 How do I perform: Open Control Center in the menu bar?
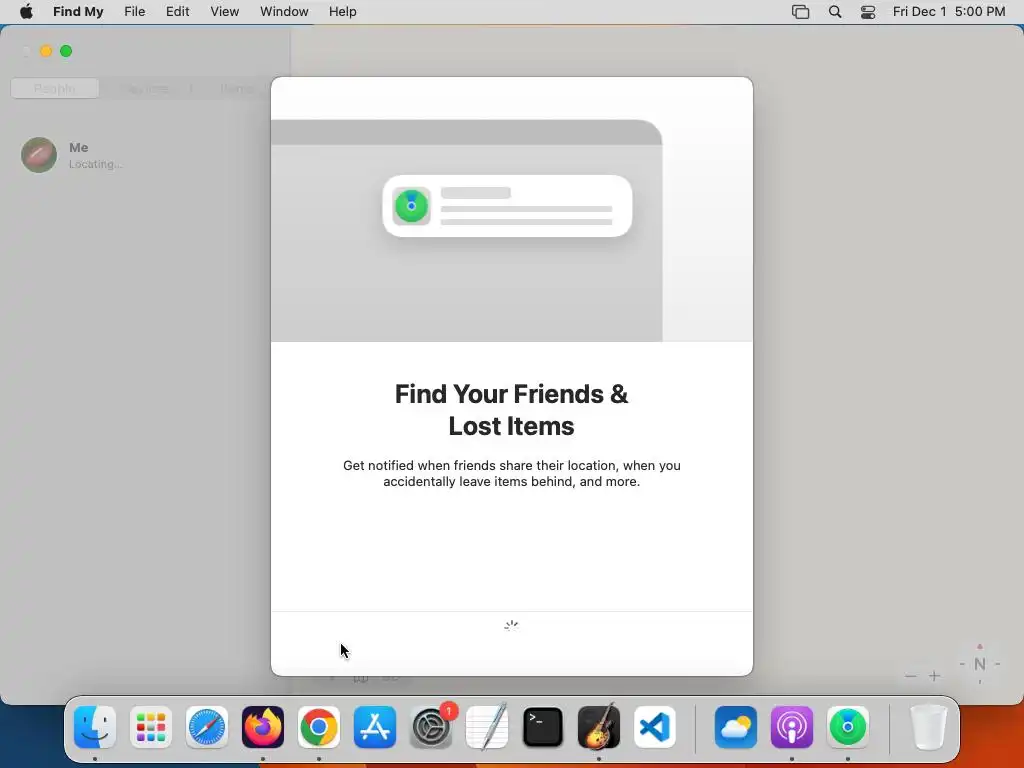point(868,12)
